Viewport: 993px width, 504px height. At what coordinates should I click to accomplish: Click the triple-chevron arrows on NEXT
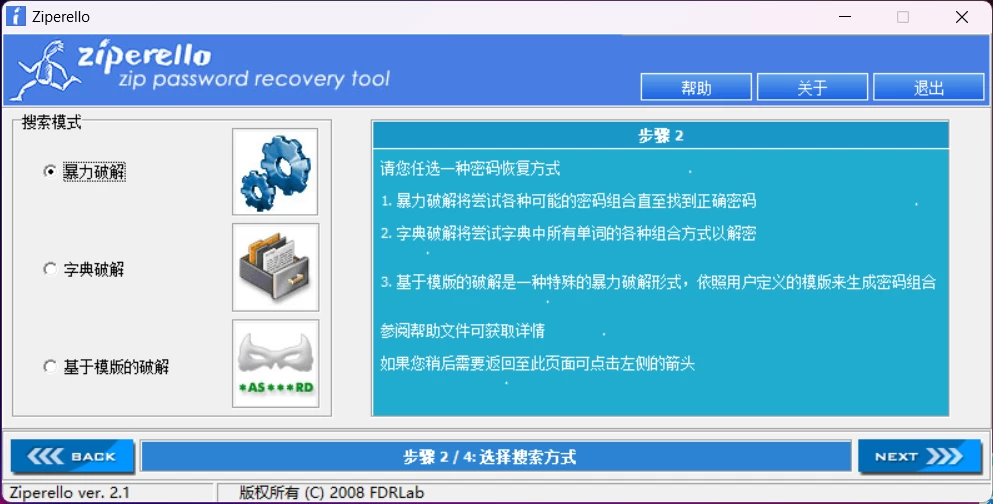click(944, 456)
